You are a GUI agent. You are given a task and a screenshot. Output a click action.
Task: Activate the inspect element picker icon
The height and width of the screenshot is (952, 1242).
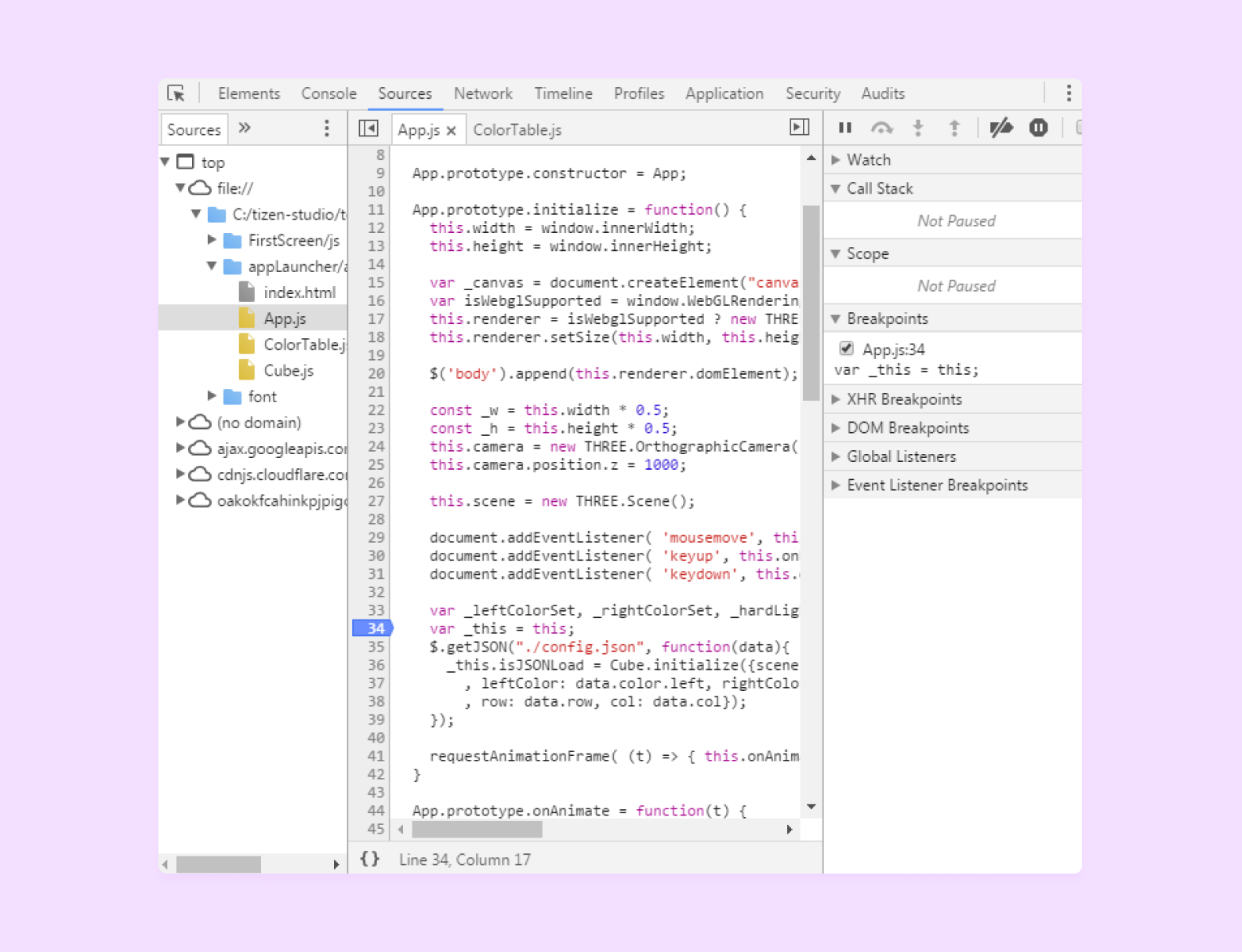coord(176,93)
